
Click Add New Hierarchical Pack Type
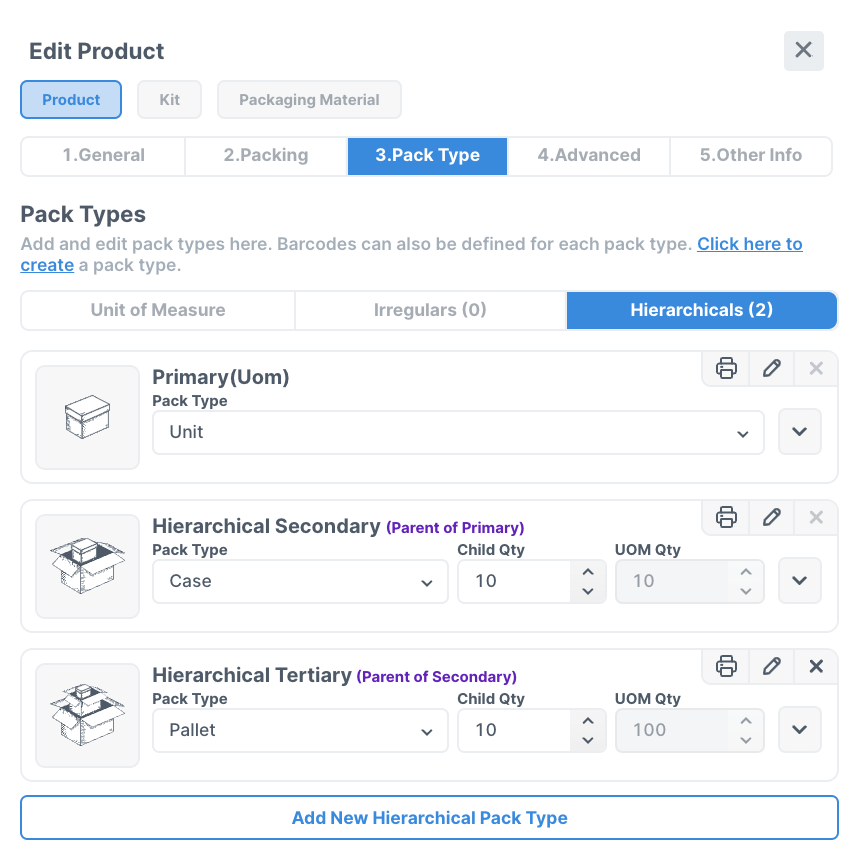click(429, 818)
